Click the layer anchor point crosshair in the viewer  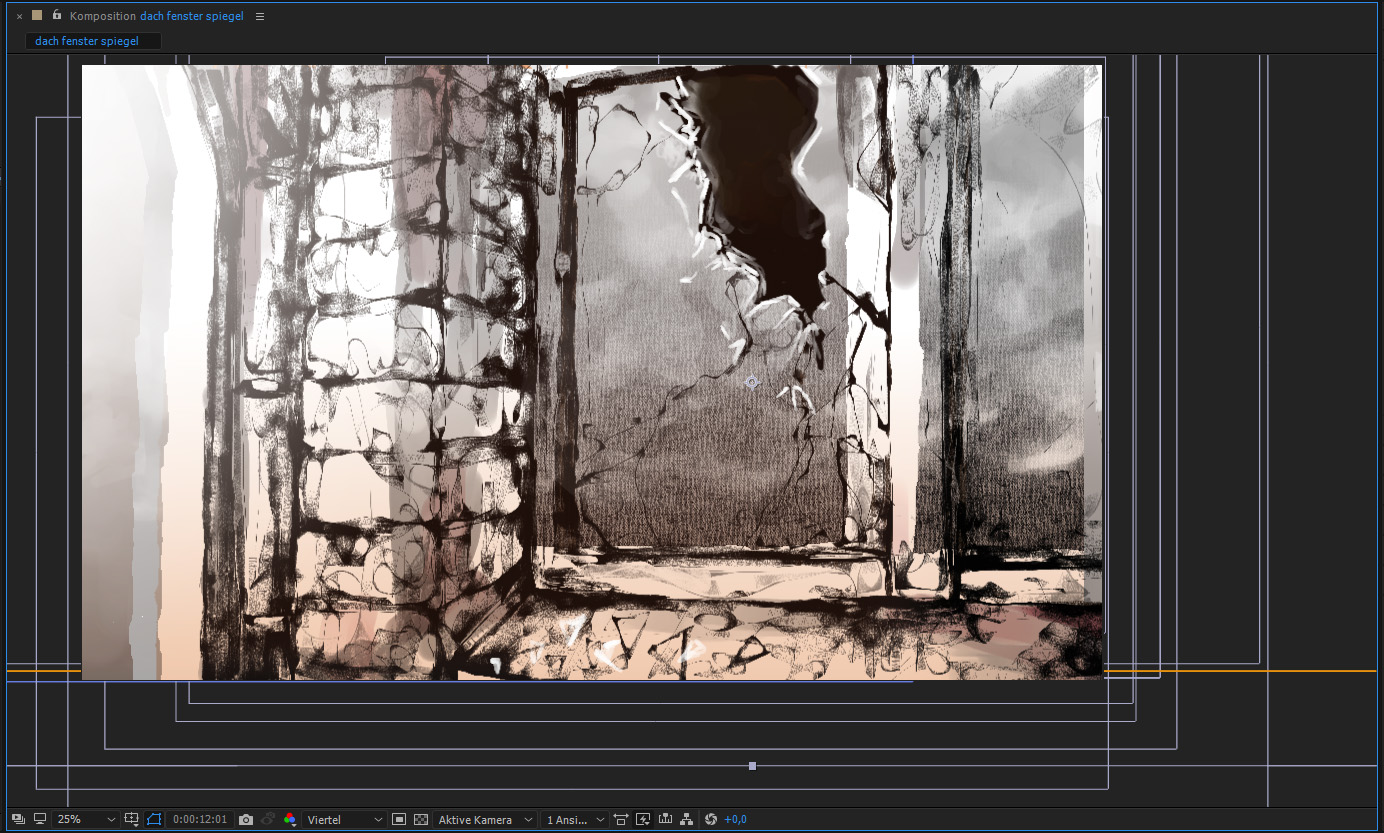click(752, 382)
